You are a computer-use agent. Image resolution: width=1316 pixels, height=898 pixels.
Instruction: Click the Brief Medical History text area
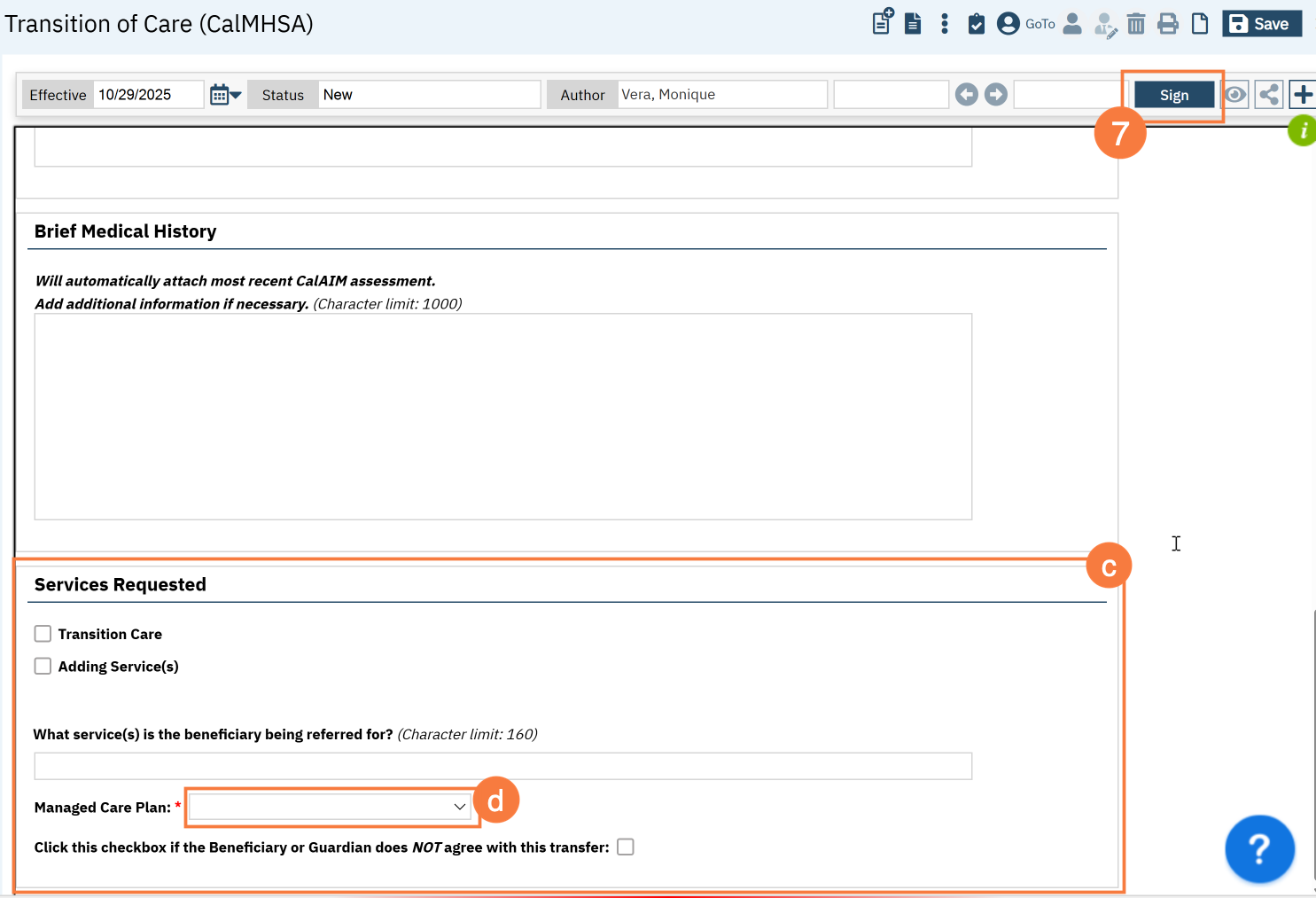coord(502,417)
